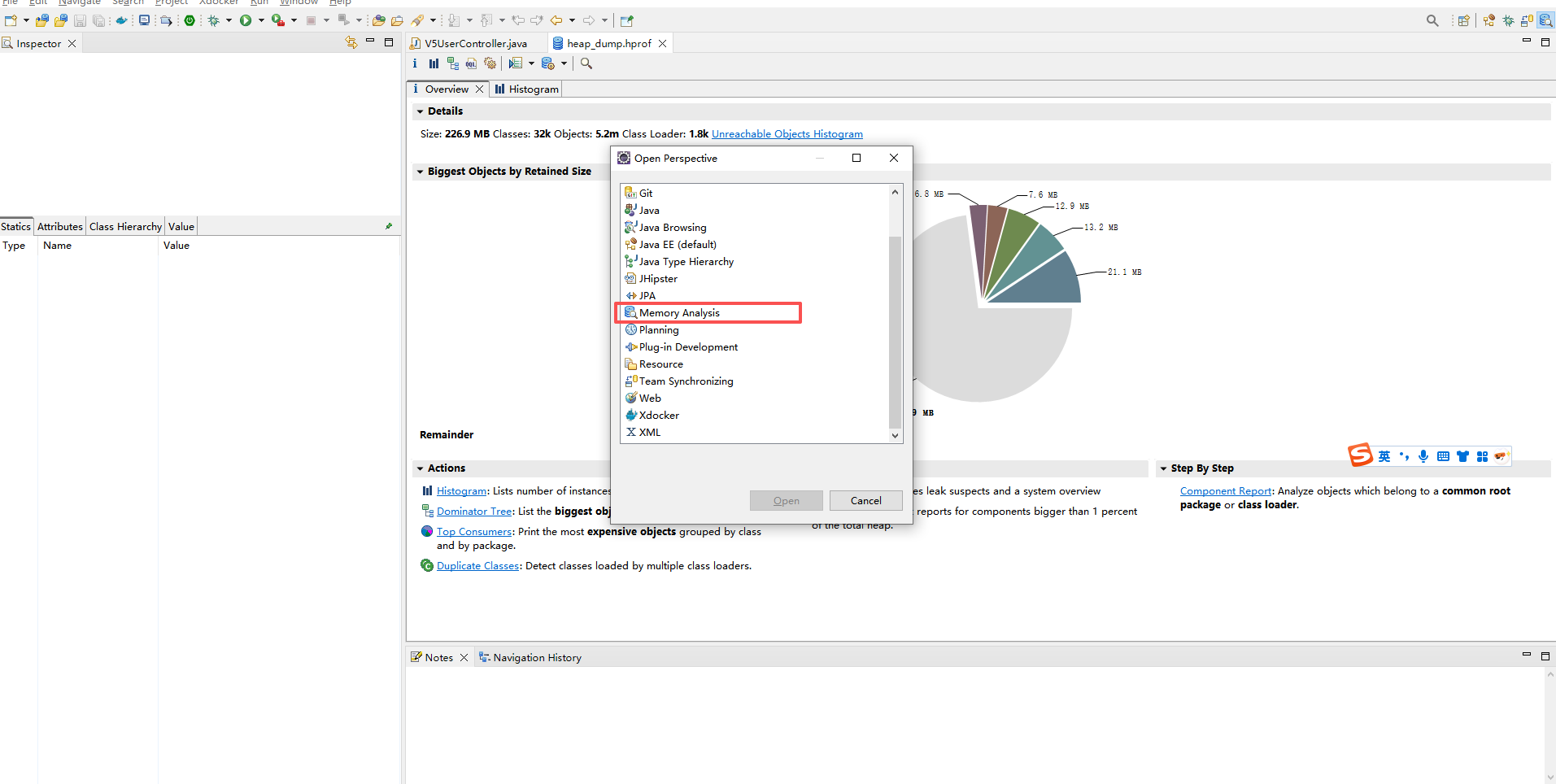Open the OQL query editor icon

click(x=471, y=63)
